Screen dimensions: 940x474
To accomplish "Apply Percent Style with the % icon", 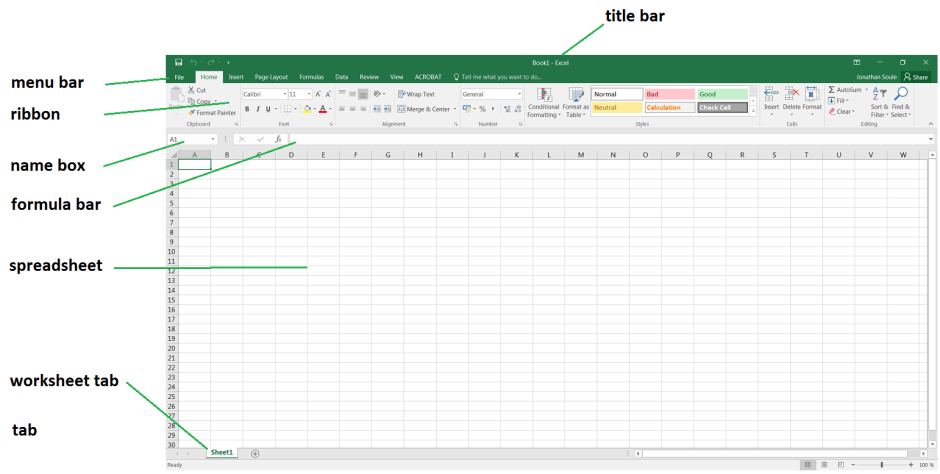I will pos(482,109).
